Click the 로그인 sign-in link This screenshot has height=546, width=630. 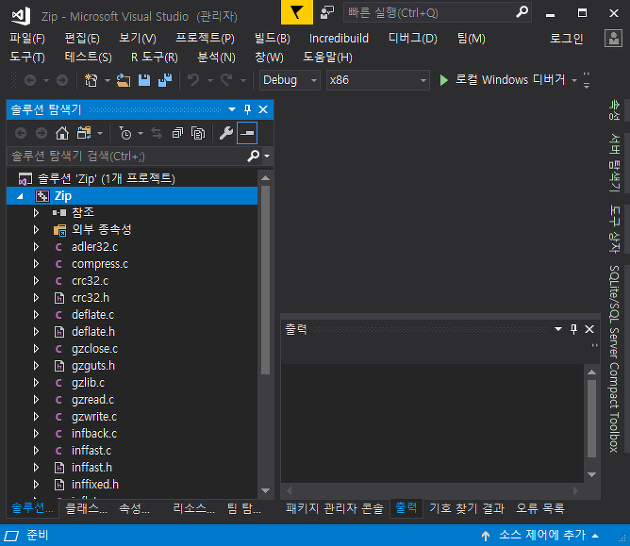(566, 38)
